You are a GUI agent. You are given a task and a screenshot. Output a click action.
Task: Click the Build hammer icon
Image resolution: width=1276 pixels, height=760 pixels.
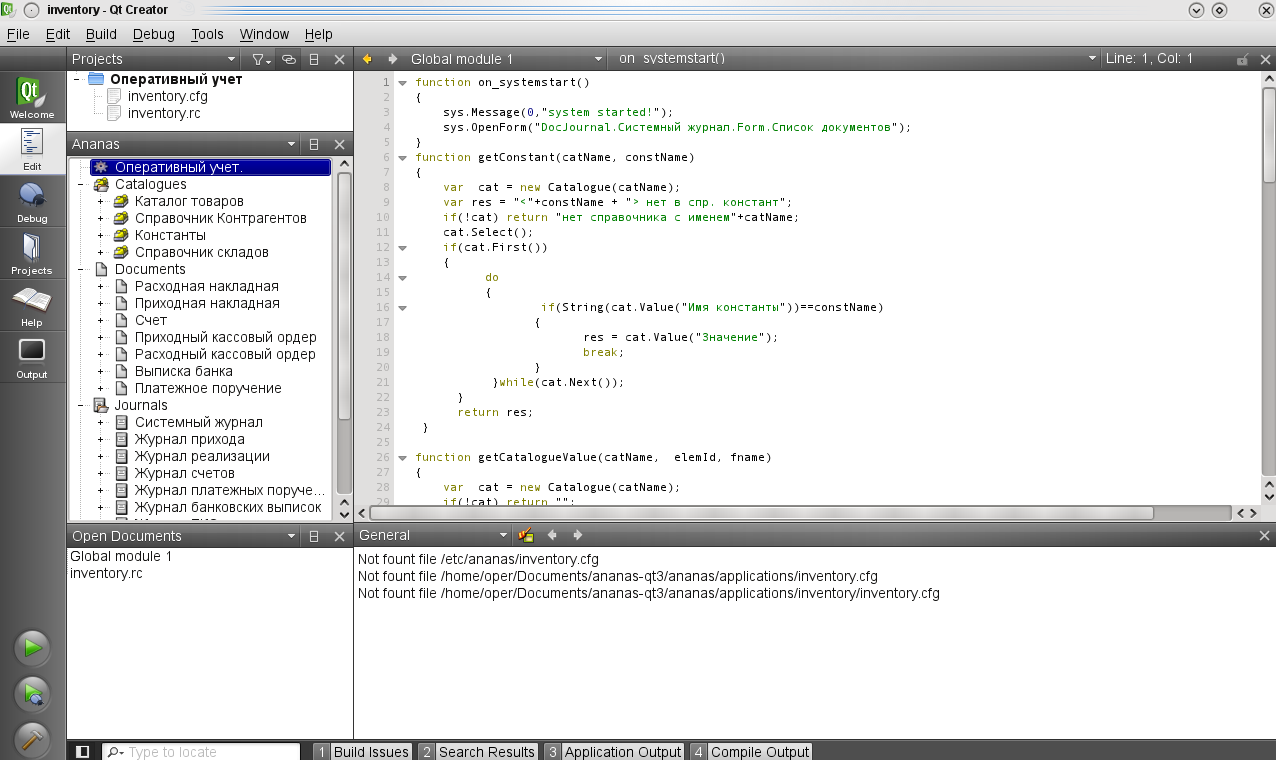pos(32,740)
